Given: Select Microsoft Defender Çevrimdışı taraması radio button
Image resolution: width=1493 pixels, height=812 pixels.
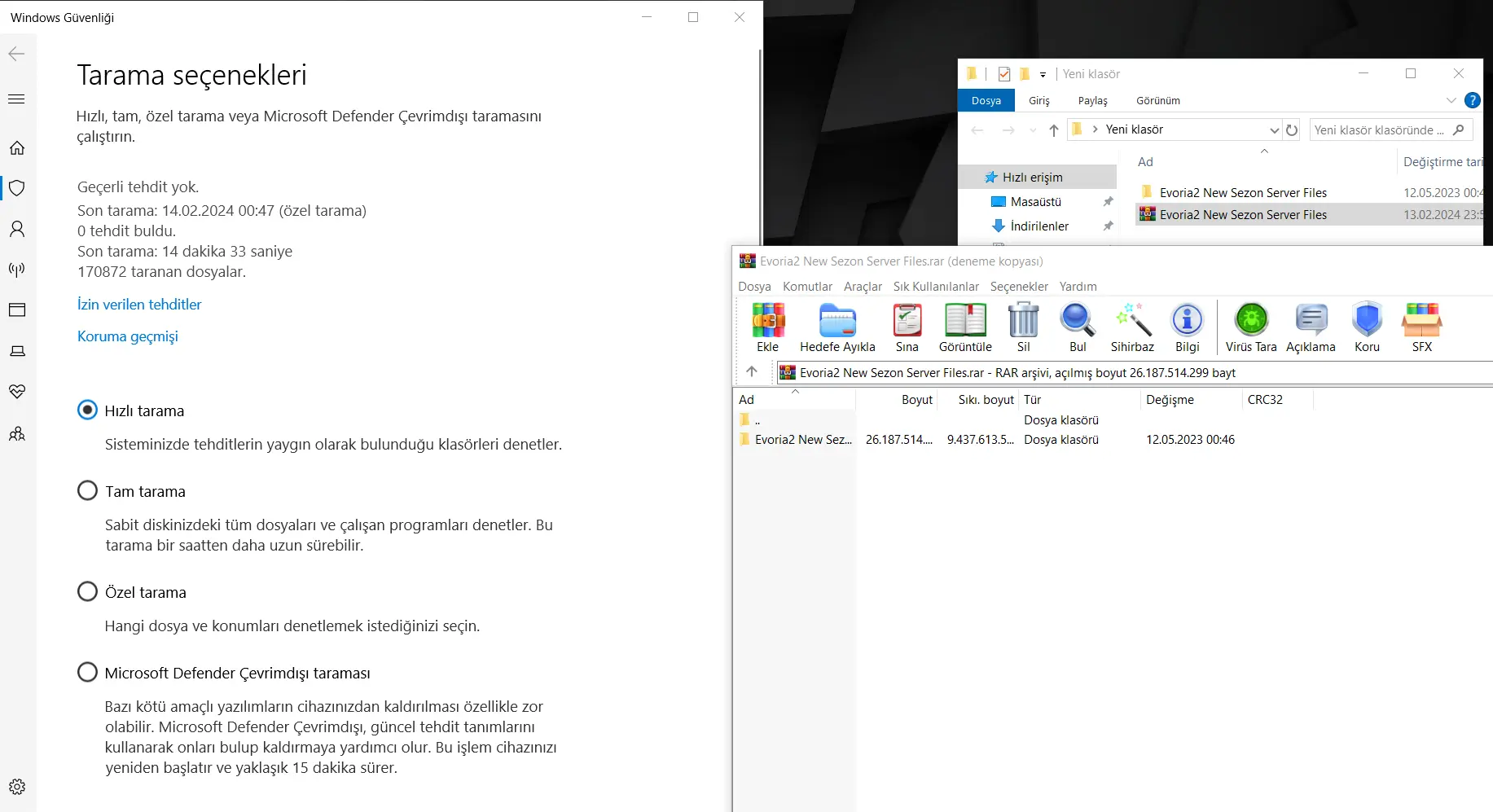Looking at the screenshot, I should pyautogui.click(x=87, y=672).
